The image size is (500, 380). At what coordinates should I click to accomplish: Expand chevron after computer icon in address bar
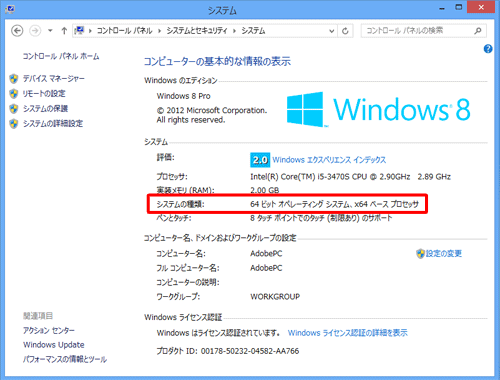point(90,31)
